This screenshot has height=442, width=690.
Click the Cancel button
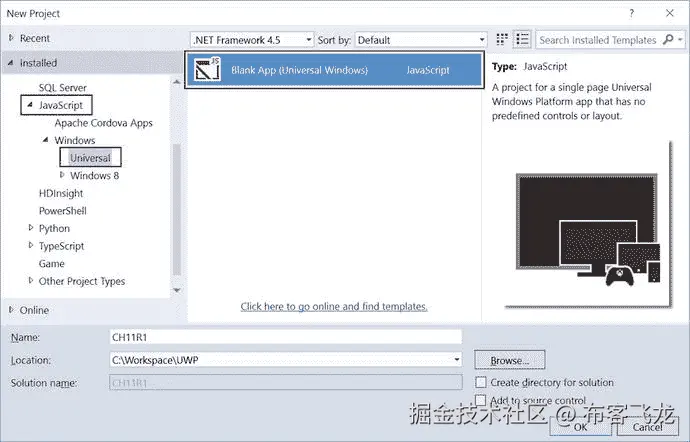[647, 427]
